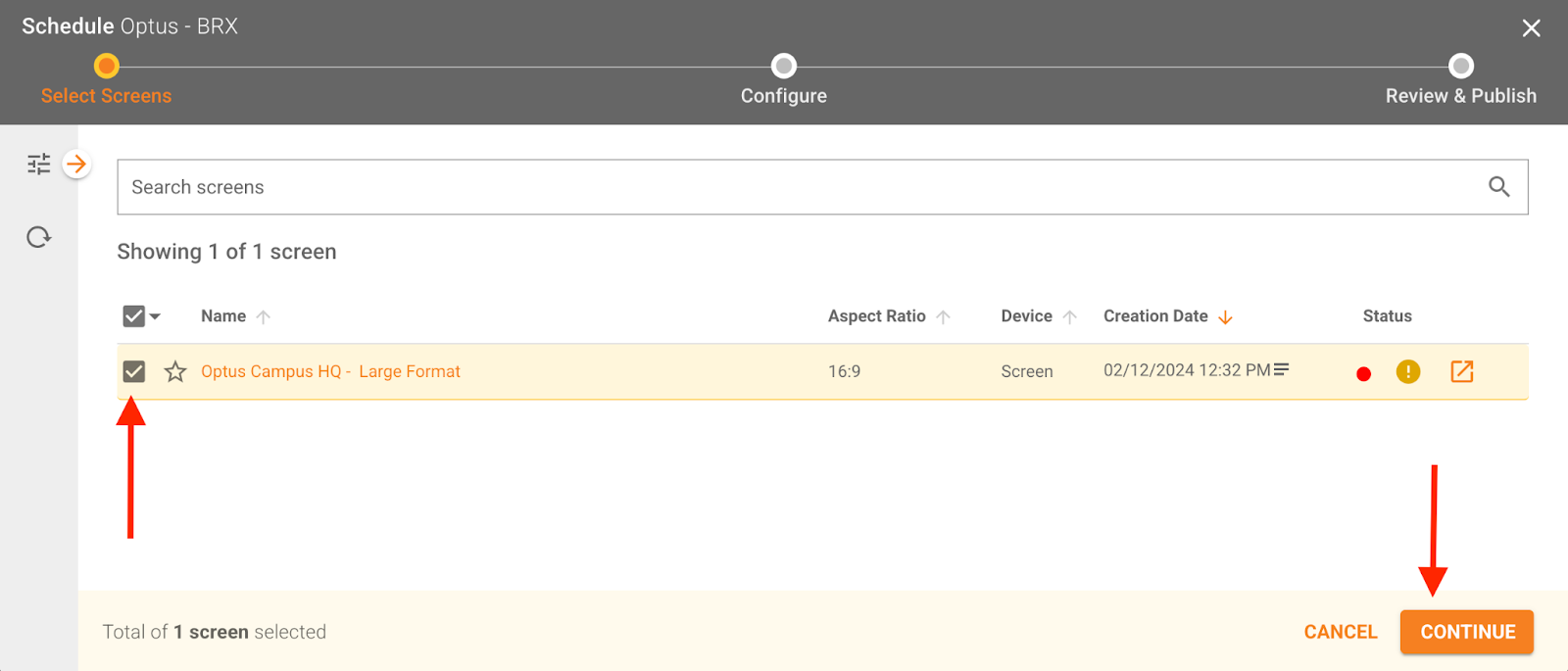Go to the Configure step

[783, 67]
